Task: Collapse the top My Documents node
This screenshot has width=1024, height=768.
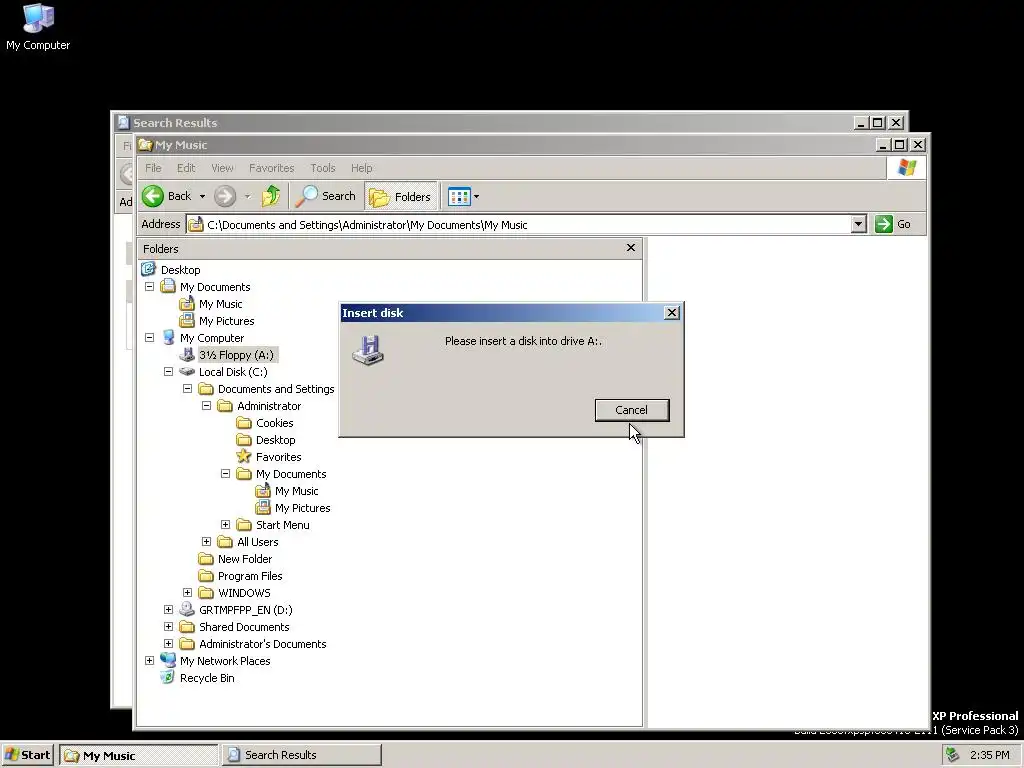Action: click(150, 287)
